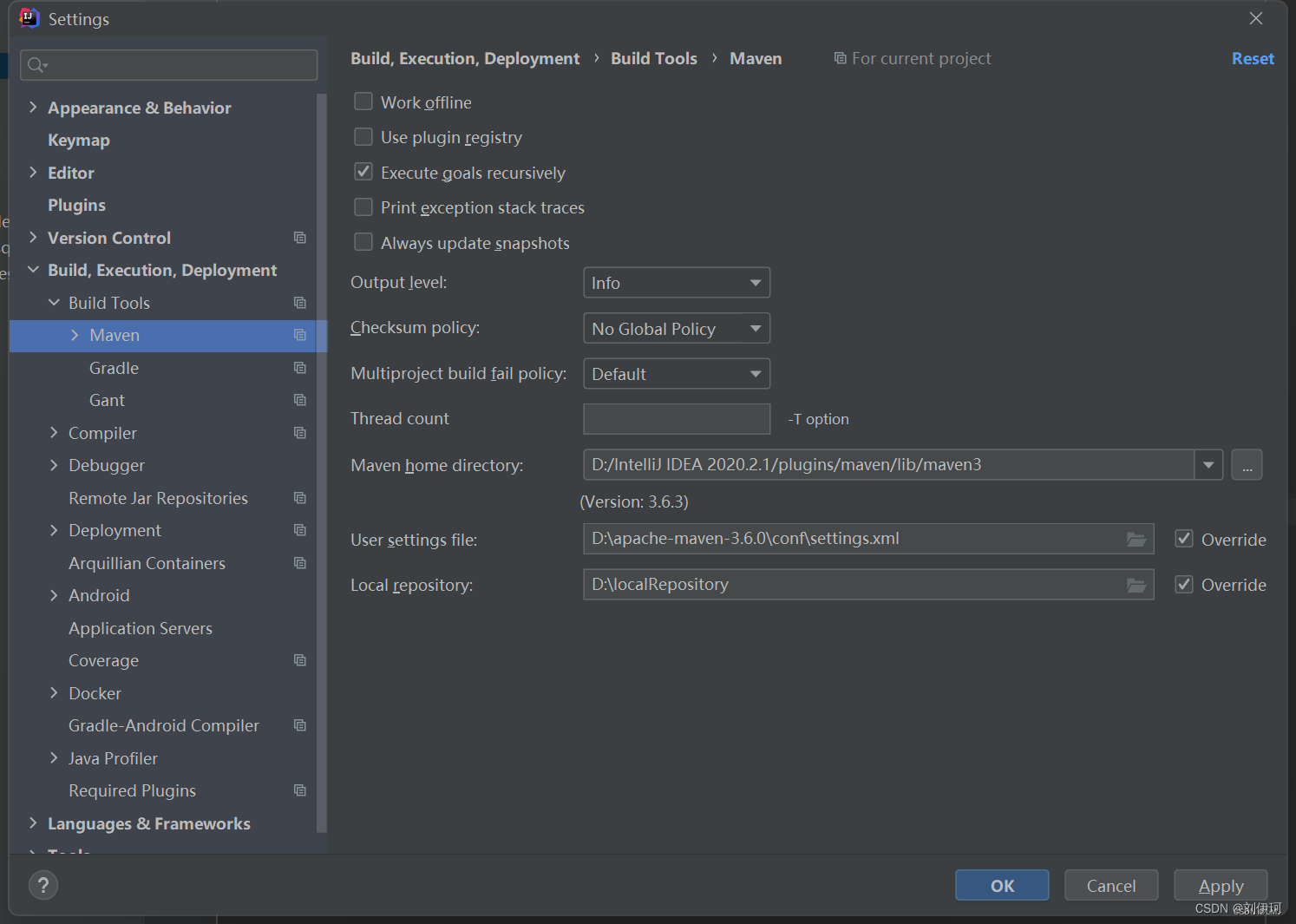Collapse the Build Tools node
The image size is (1296, 924).
click(x=54, y=302)
